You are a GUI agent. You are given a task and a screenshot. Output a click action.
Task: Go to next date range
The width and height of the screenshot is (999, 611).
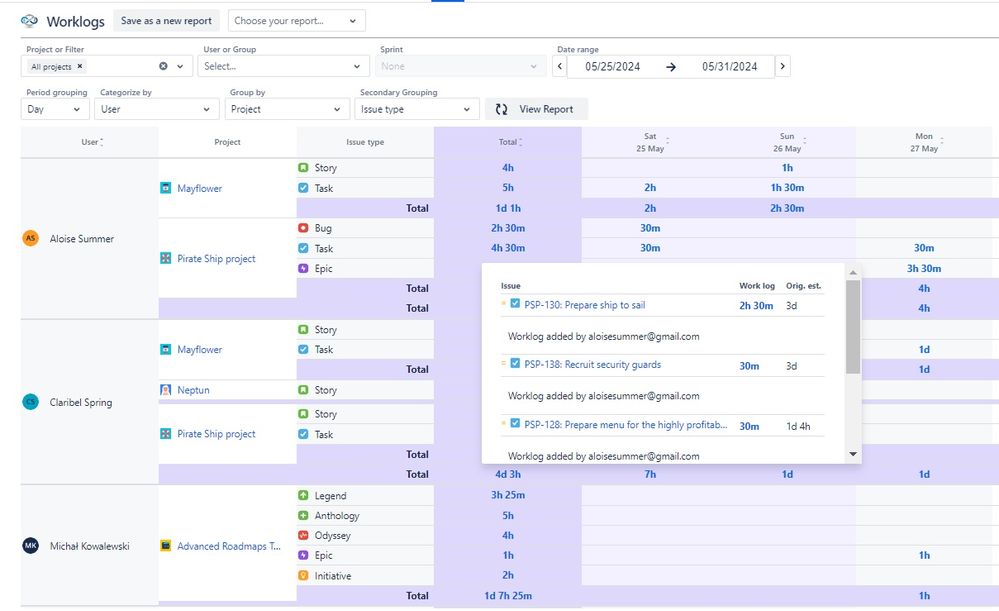(782, 66)
